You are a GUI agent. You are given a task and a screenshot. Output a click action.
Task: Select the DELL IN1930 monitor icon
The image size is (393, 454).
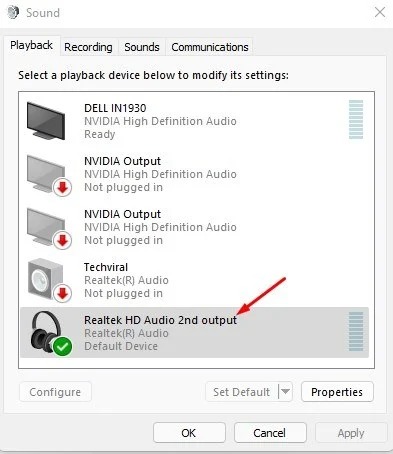tap(46, 121)
